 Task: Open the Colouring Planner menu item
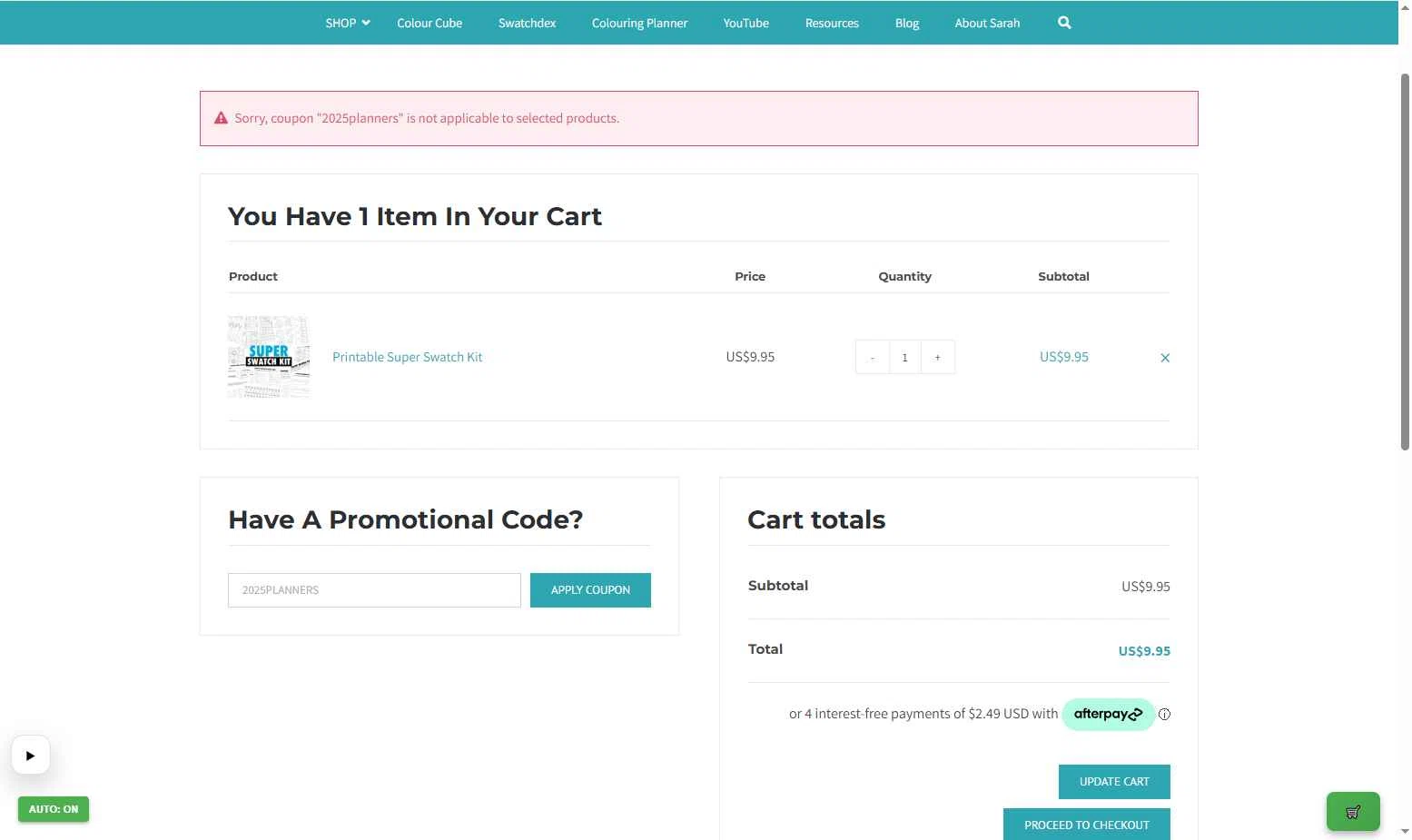pos(639,23)
